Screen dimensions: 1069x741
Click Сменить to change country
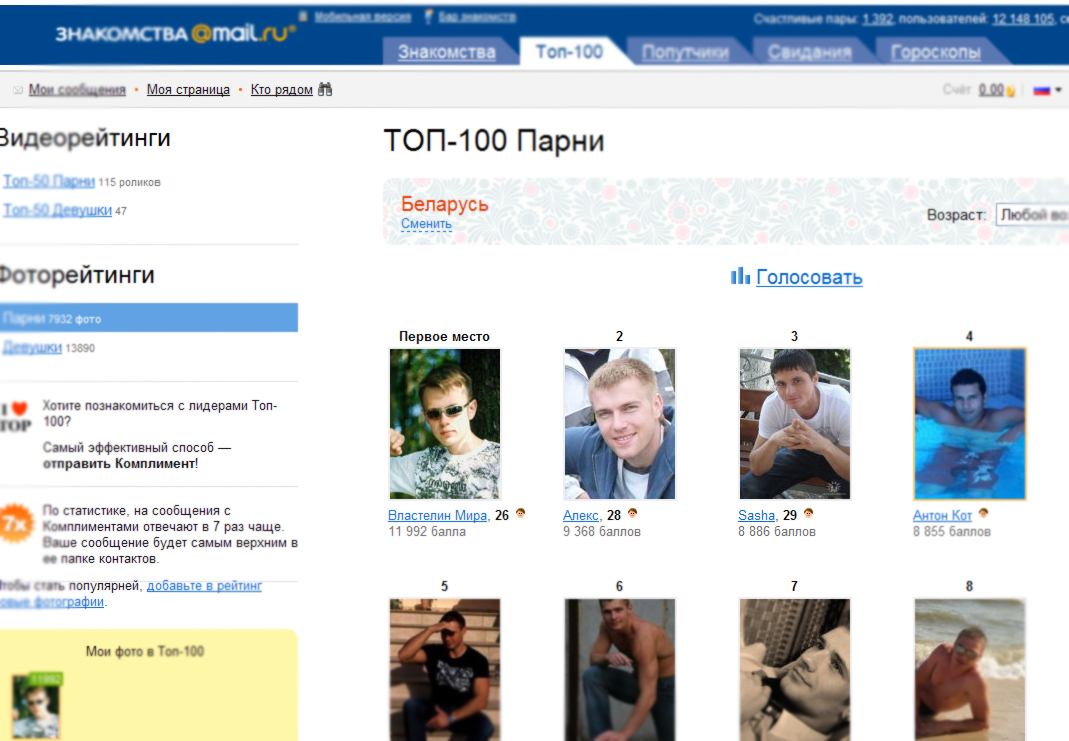coord(426,224)
